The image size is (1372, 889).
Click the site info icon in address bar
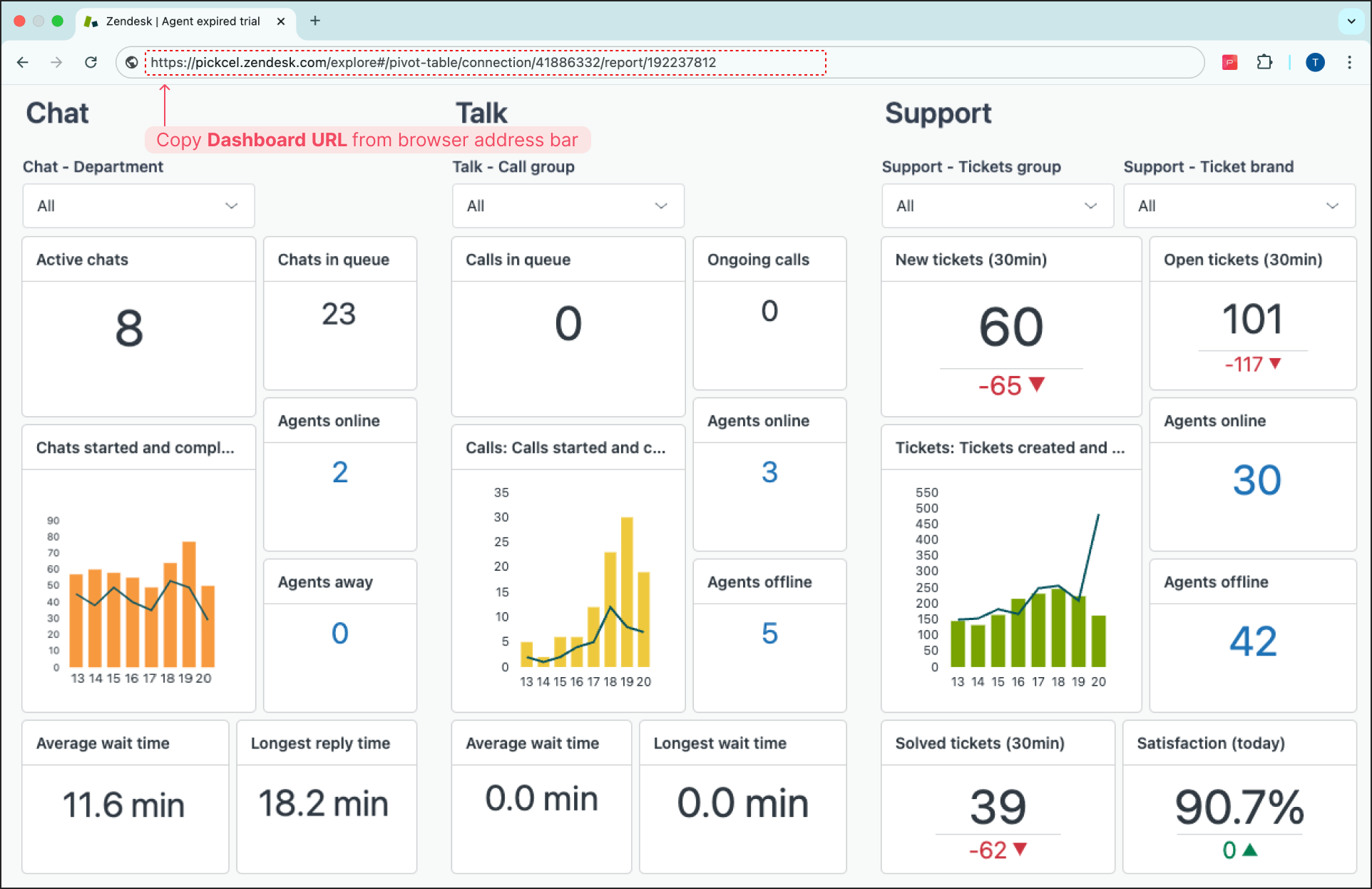coord(131,63)
